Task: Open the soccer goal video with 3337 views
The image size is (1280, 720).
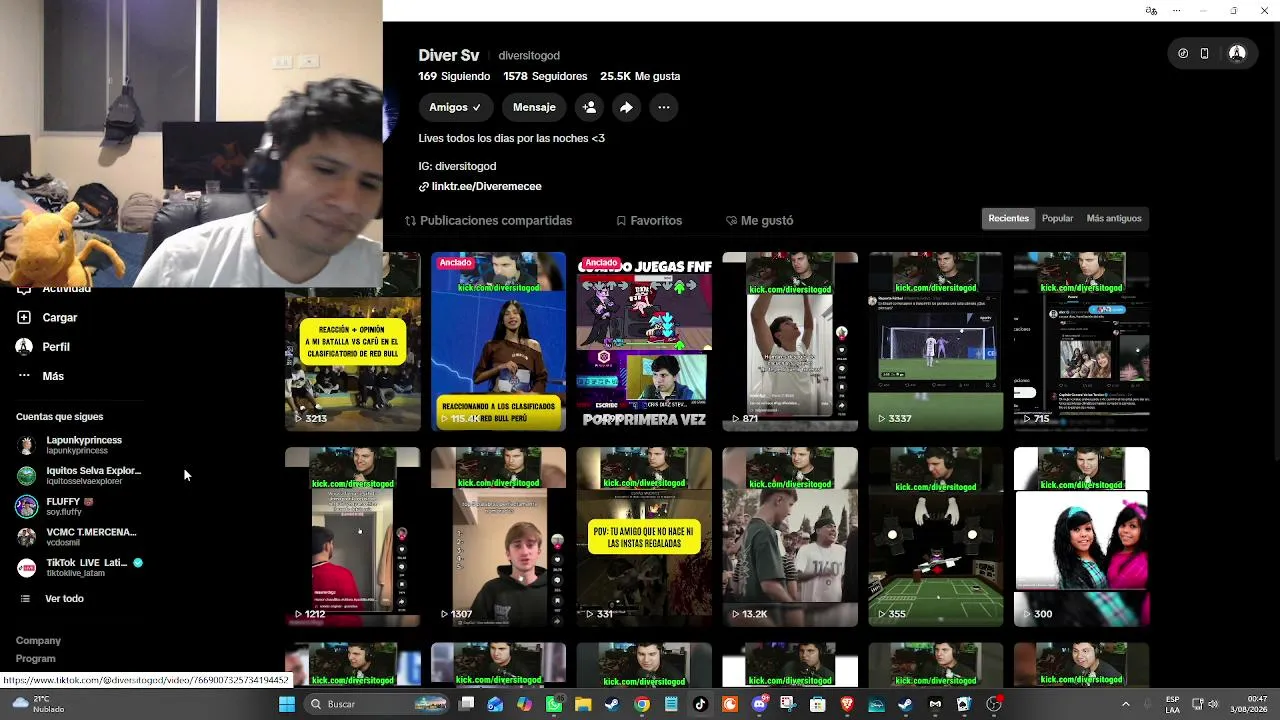Action: pos(936,341)
